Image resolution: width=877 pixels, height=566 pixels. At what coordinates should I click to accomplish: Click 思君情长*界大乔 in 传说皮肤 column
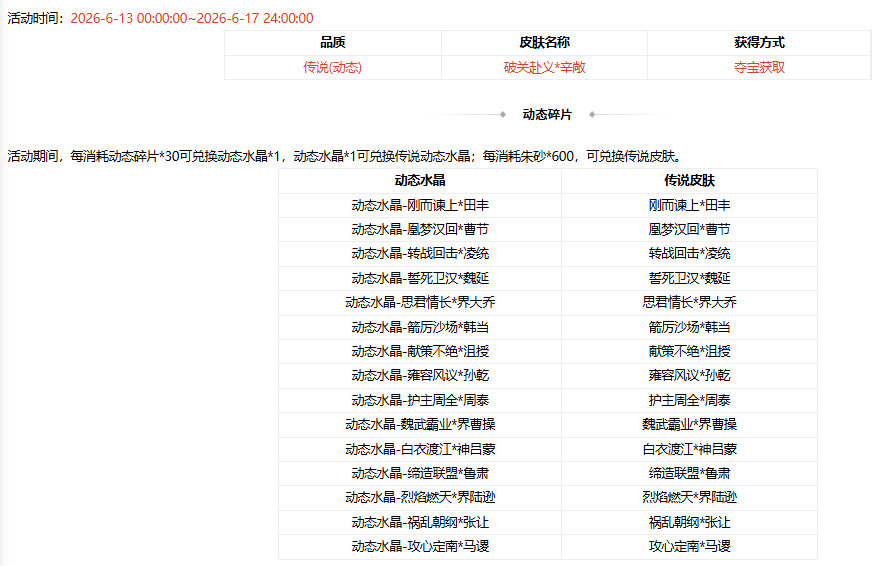[689, 303]
